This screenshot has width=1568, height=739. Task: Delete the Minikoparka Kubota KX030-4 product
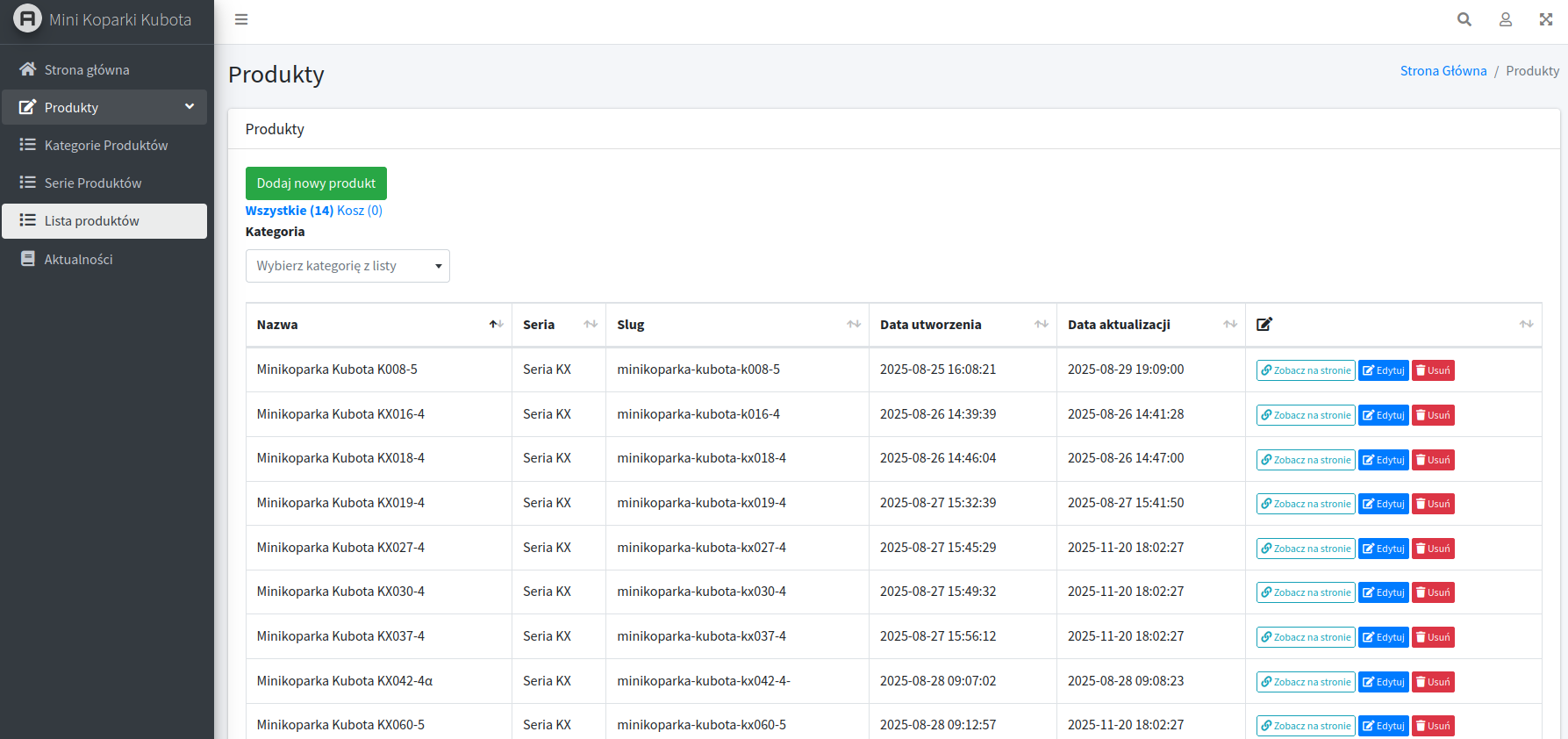pos(1433,592)
